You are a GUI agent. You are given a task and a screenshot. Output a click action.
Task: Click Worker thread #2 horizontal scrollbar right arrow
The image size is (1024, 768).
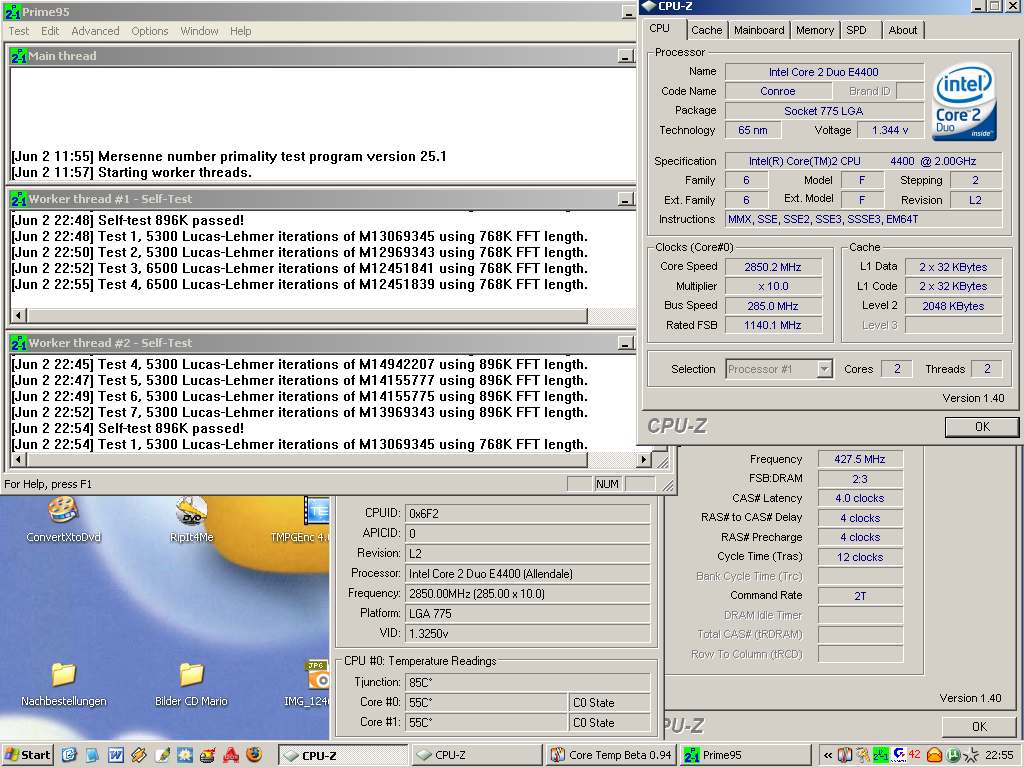[x=644, y=460]
